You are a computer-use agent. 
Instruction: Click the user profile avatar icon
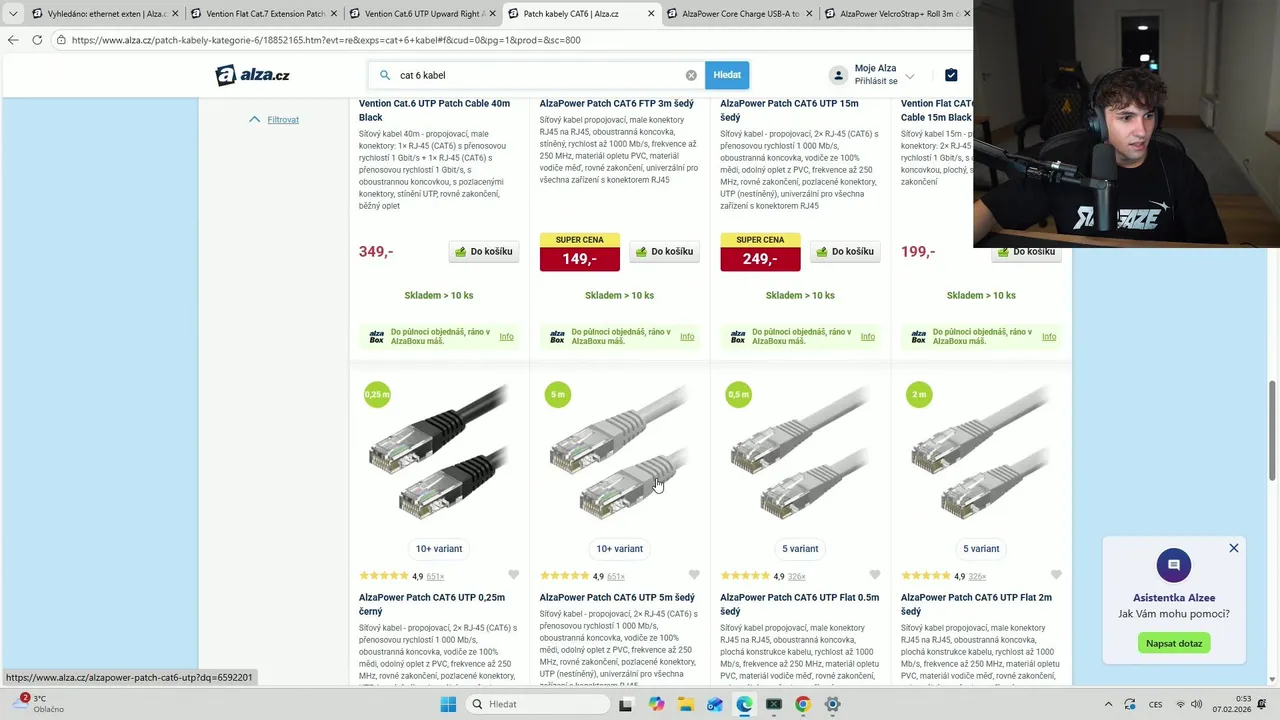coord(838,75)
